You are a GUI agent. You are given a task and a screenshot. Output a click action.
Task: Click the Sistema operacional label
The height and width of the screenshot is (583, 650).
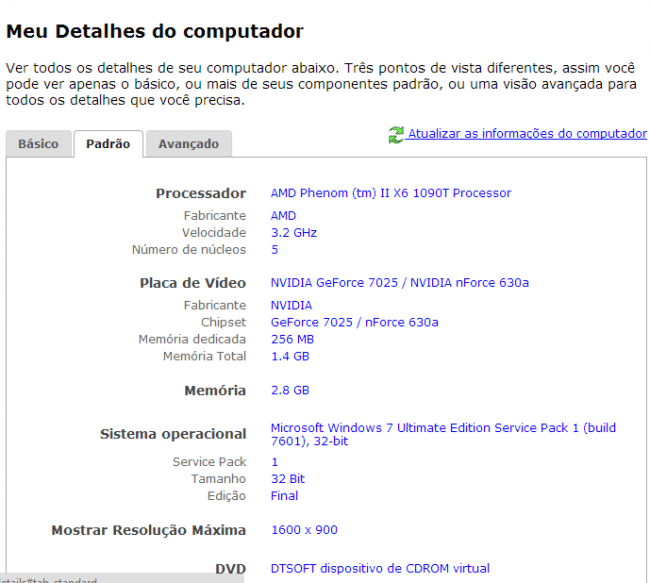(x=173, y=434)
